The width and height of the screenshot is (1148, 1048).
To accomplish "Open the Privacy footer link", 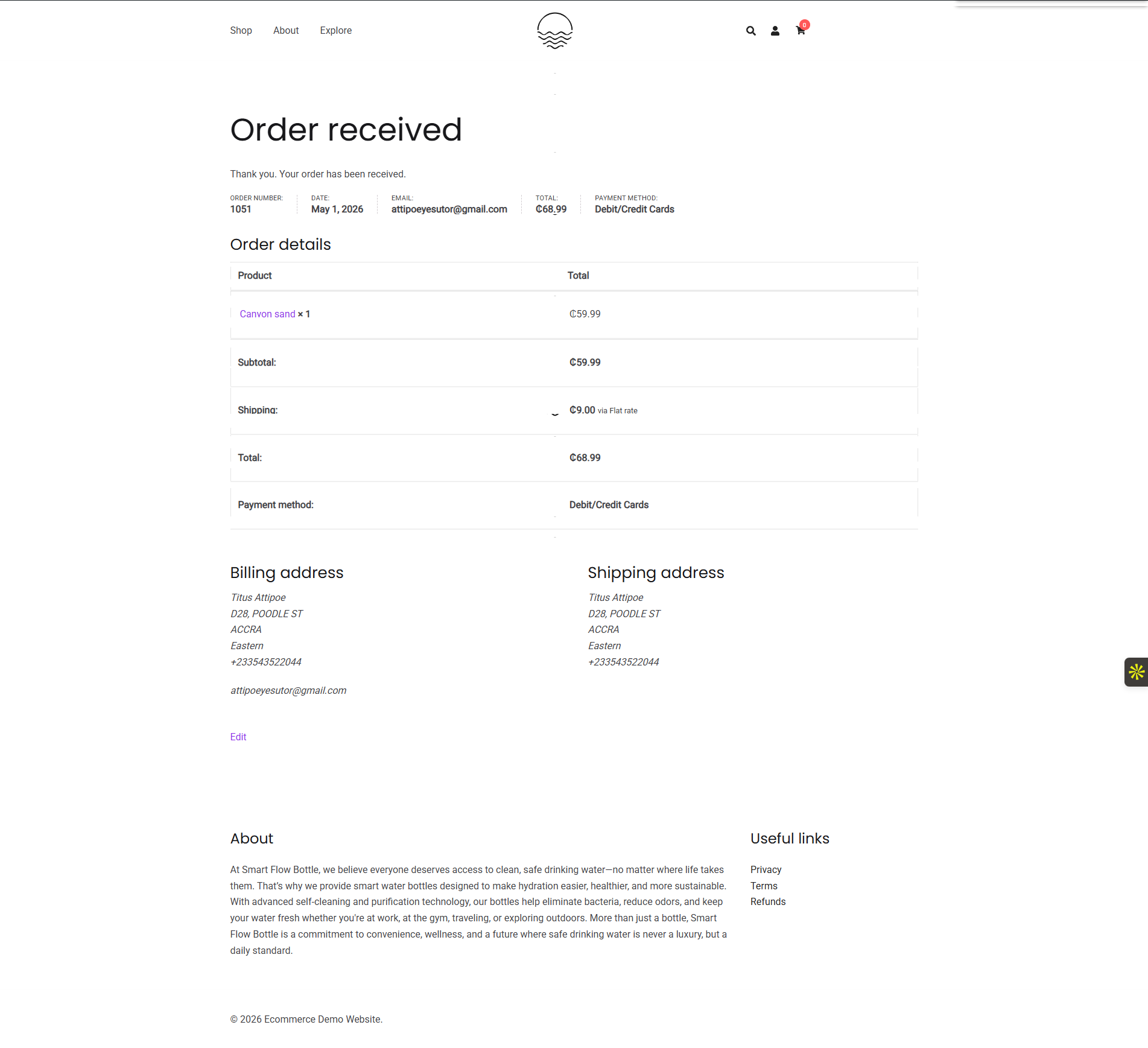I will [x=766, y=869].
